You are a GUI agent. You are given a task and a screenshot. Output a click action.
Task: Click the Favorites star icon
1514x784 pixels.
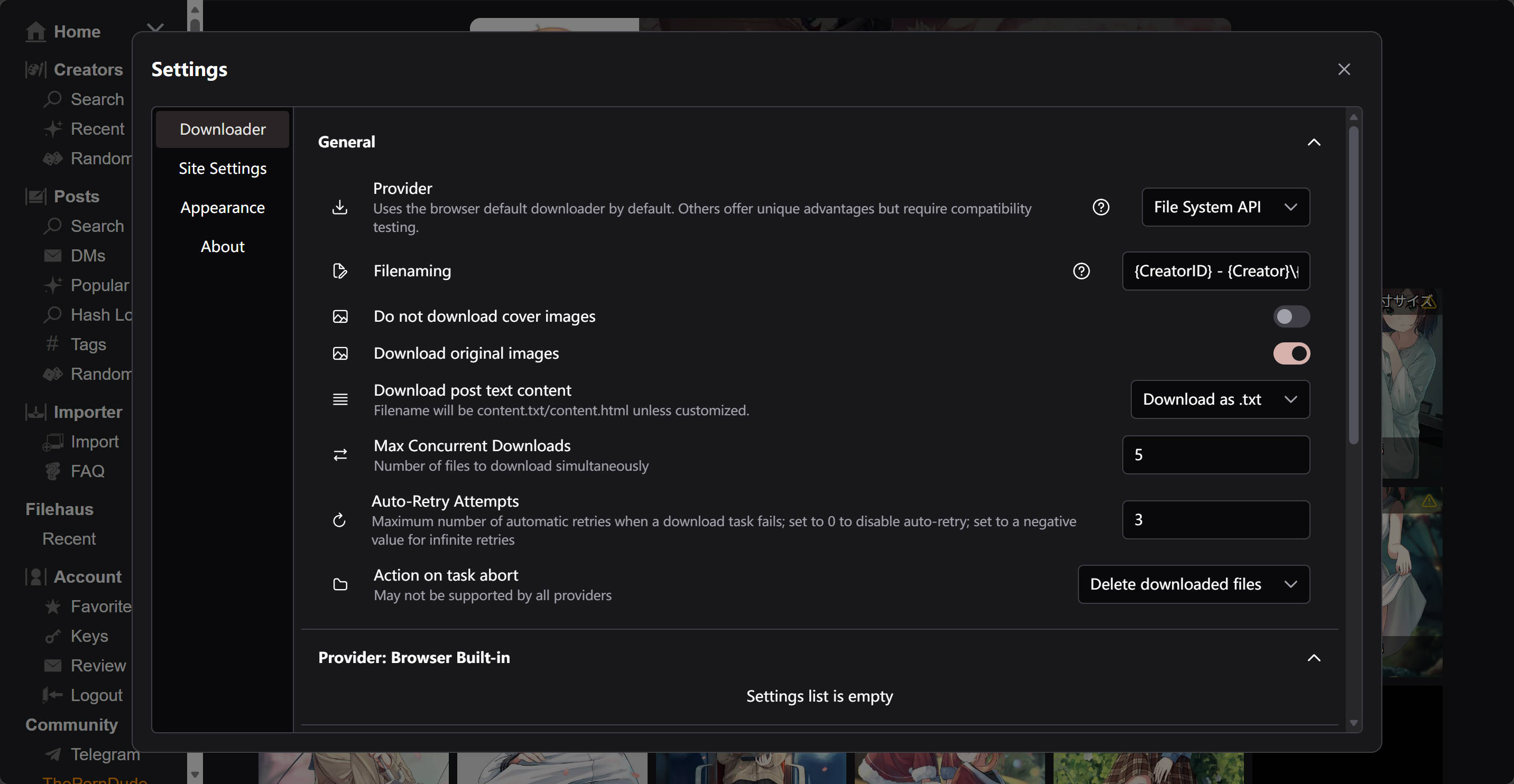click(x=53, y=606)
